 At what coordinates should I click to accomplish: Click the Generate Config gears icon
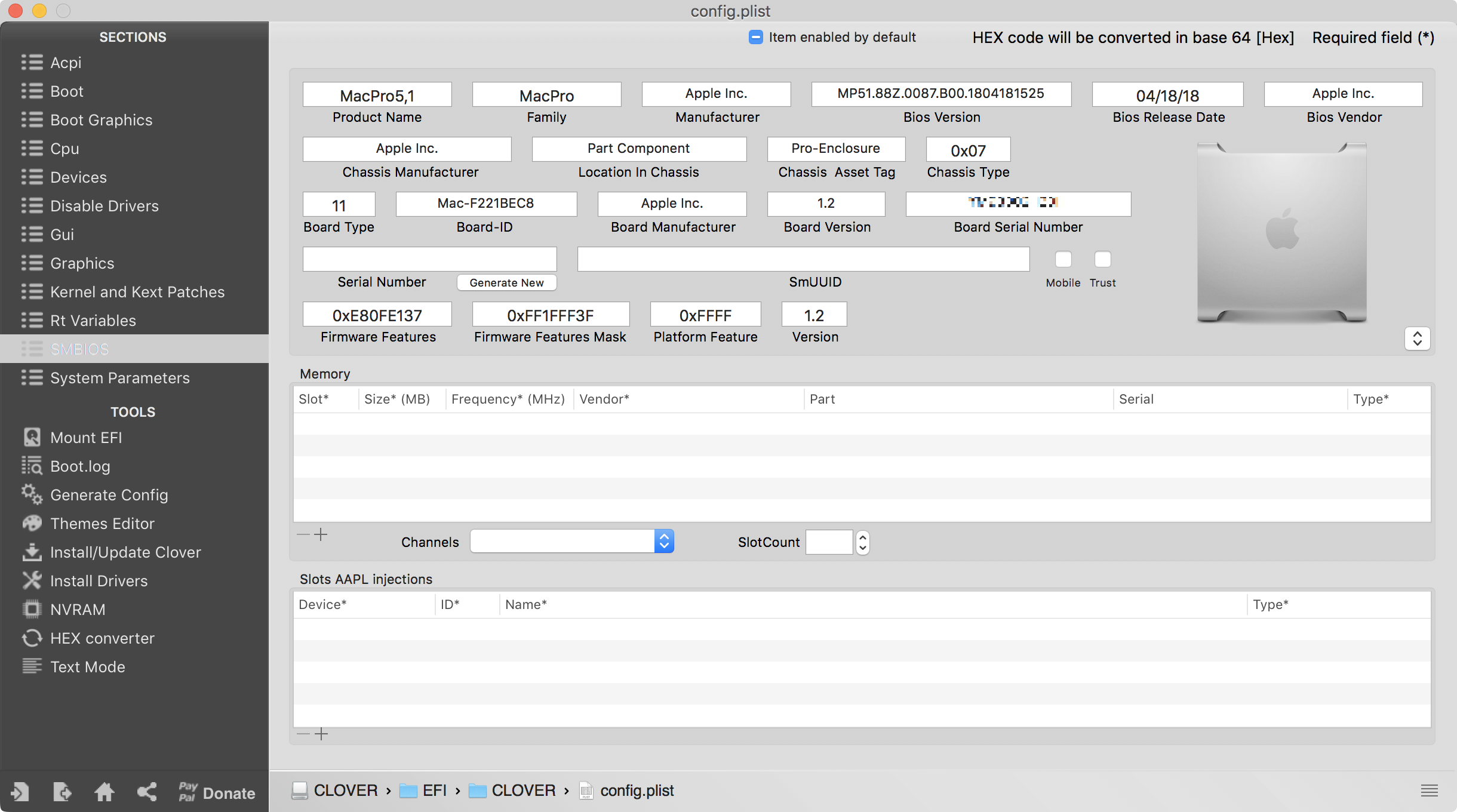32,495
